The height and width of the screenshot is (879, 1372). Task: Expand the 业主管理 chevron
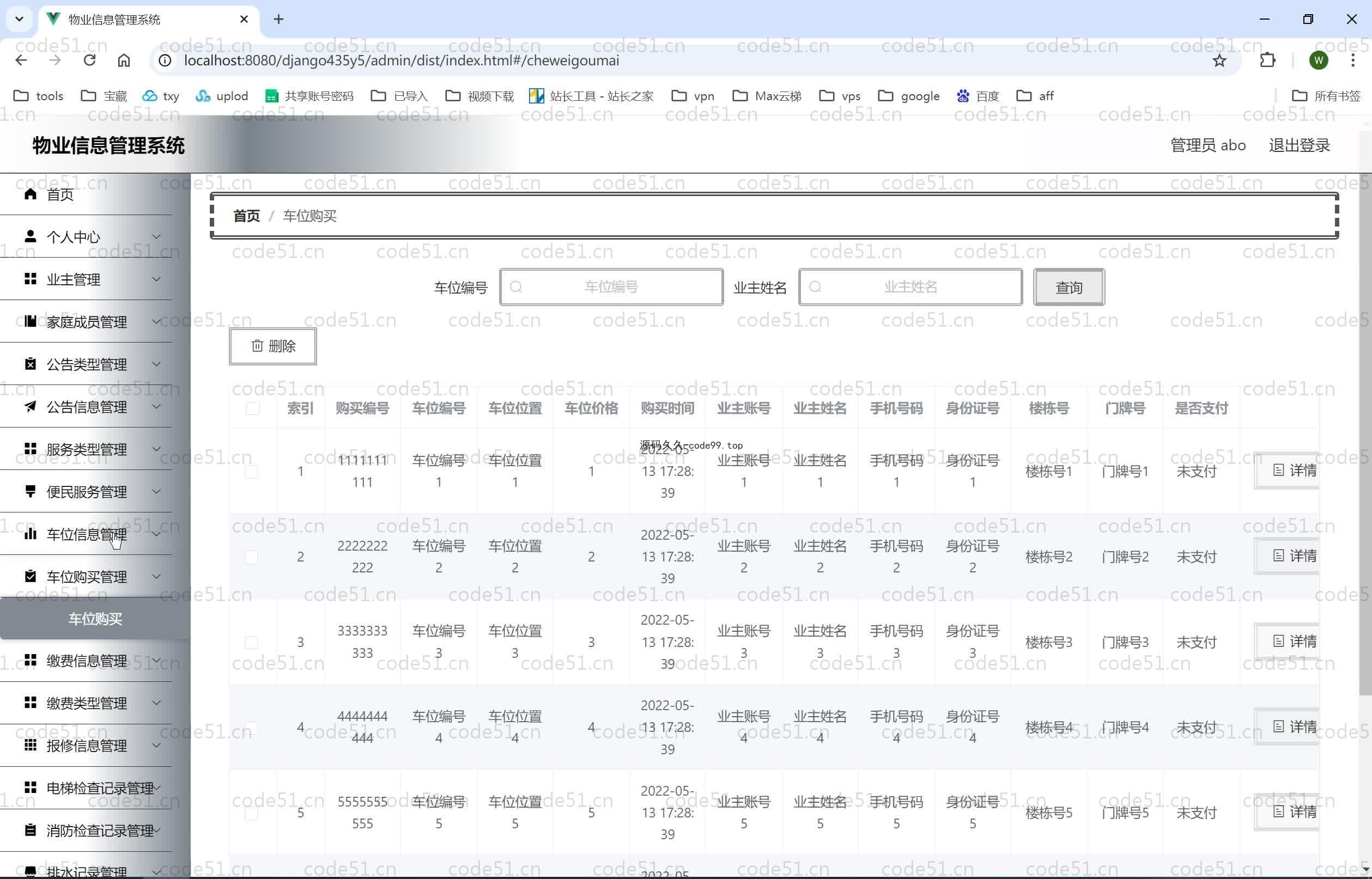156,278
